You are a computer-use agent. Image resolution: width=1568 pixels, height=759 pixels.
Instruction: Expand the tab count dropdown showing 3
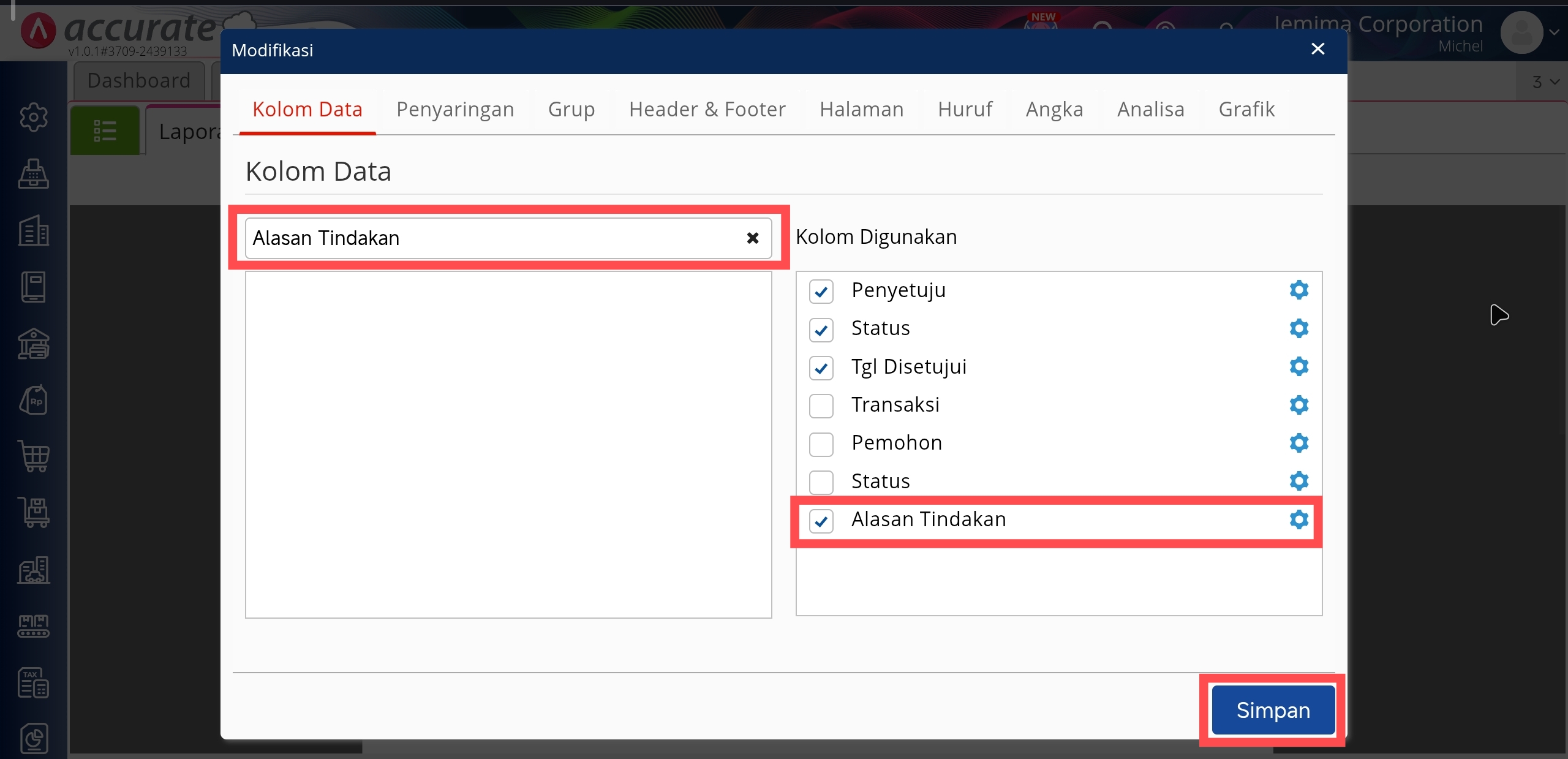tap(1545, 82)
